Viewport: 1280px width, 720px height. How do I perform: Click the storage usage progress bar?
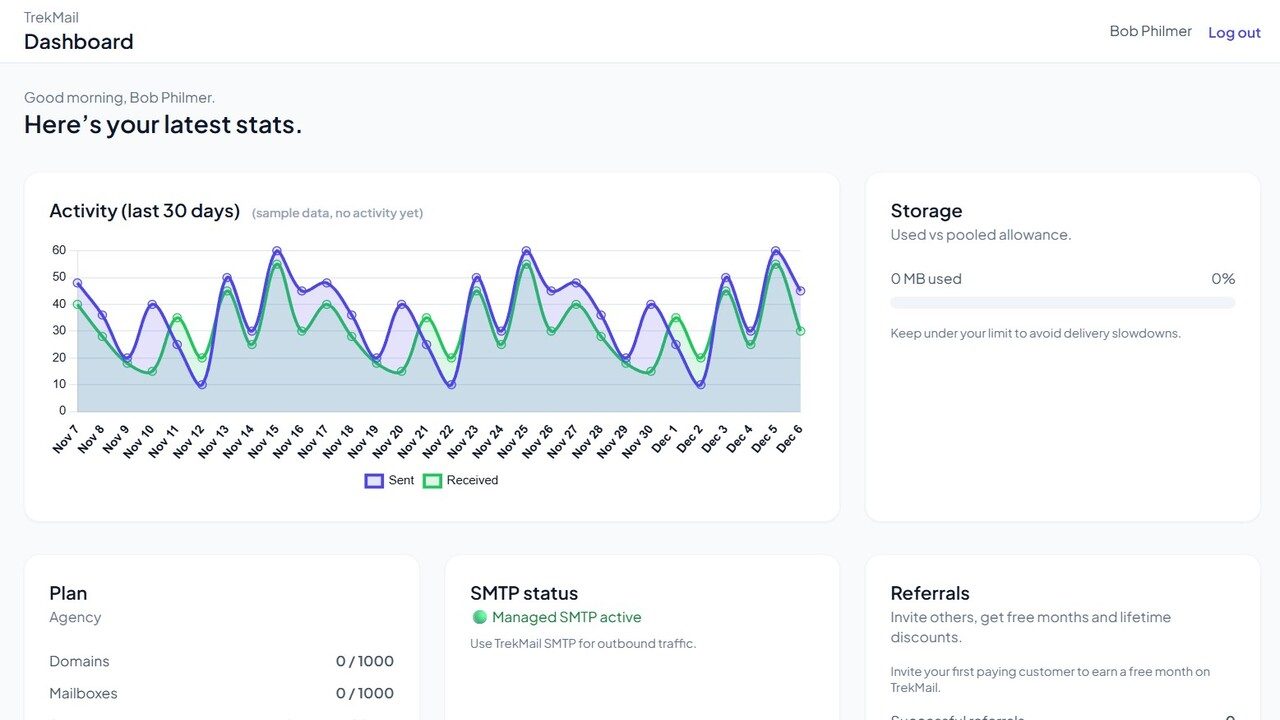pyautogui.click(x=1062, y=303)
